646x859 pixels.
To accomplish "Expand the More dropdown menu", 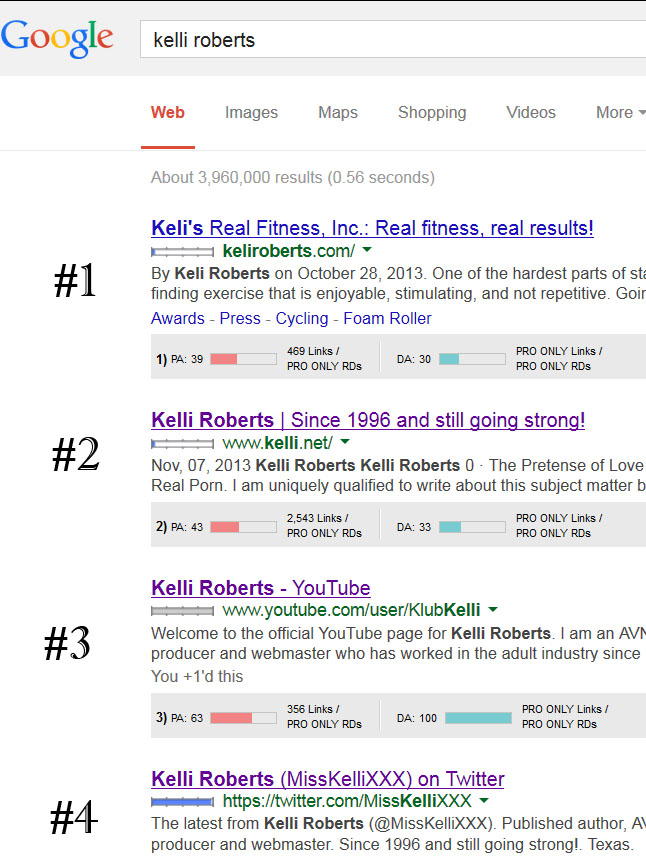I will (620, 112).
